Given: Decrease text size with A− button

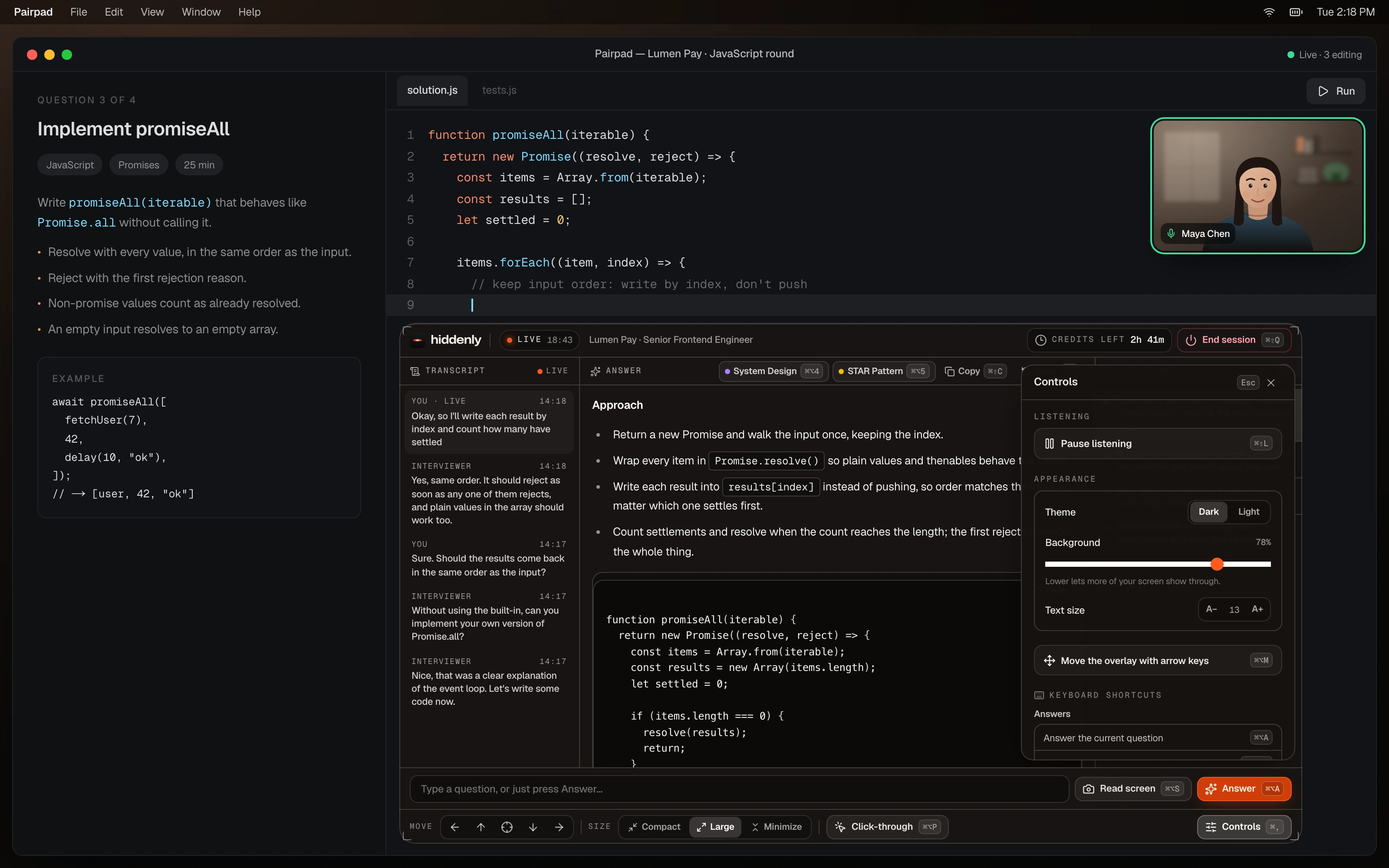Looking at the screenshot, I should 1211,609.
